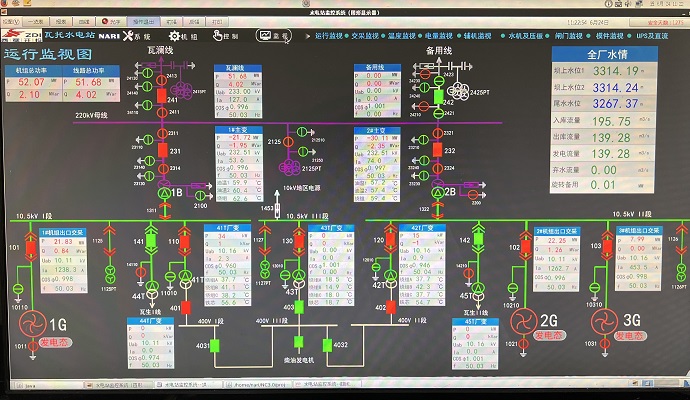Toggle circuit breaker 231 on 1# transformer line
Screen dimensions: 690x400
click(x=160, y=151)
